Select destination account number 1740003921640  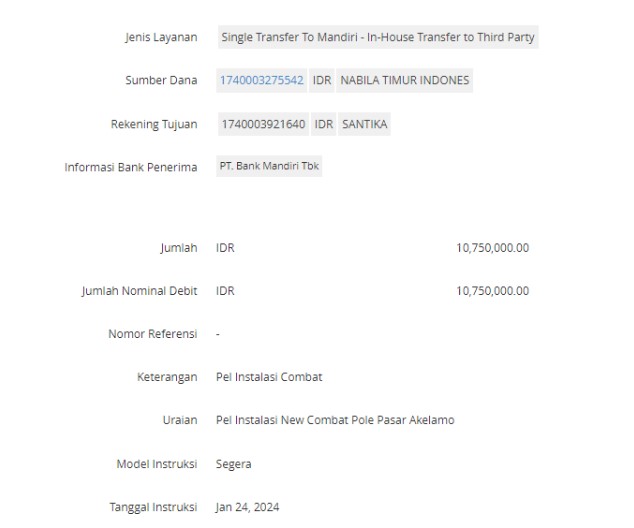click(263, 124)
